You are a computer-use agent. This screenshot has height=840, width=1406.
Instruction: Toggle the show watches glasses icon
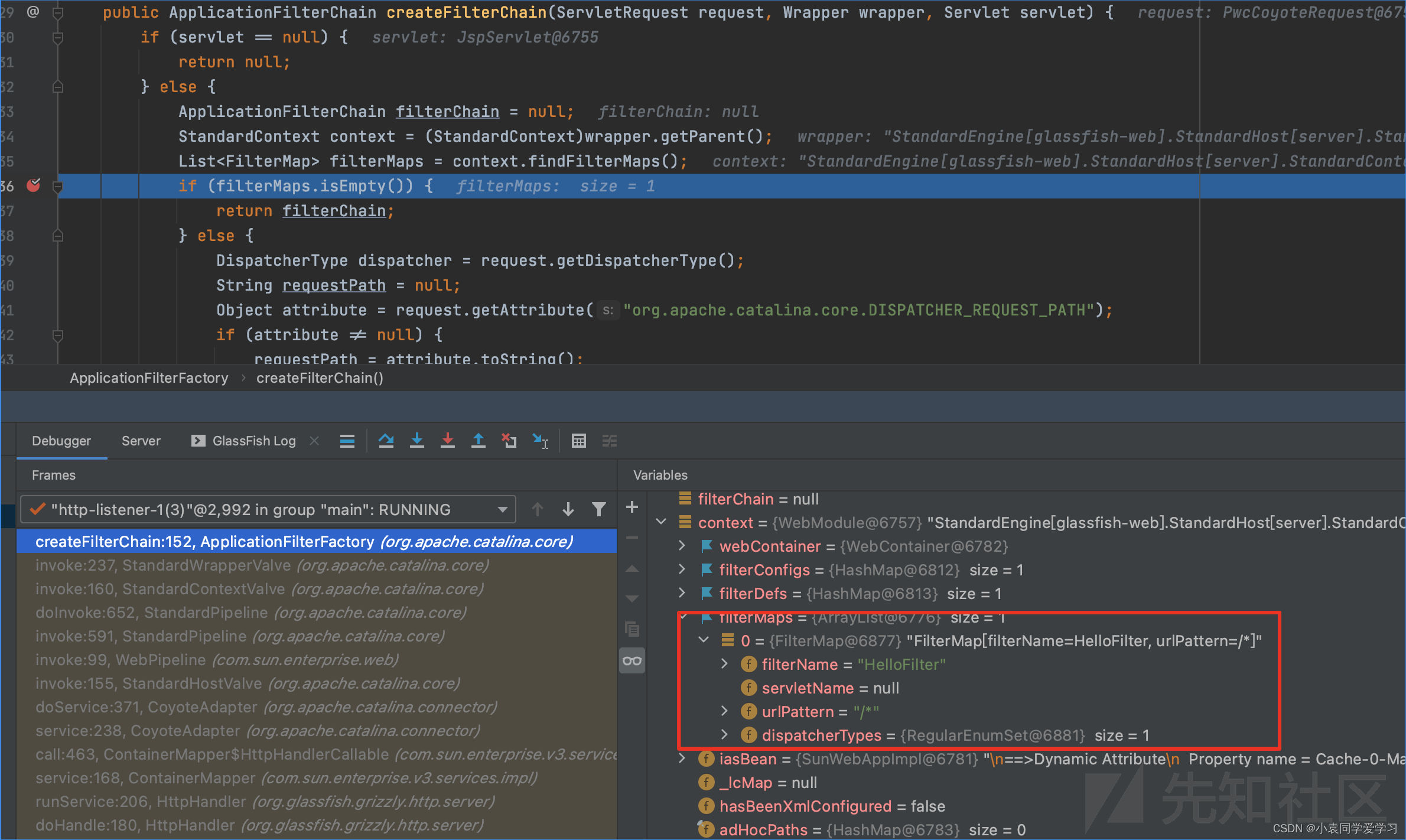(x=632, y=660)
